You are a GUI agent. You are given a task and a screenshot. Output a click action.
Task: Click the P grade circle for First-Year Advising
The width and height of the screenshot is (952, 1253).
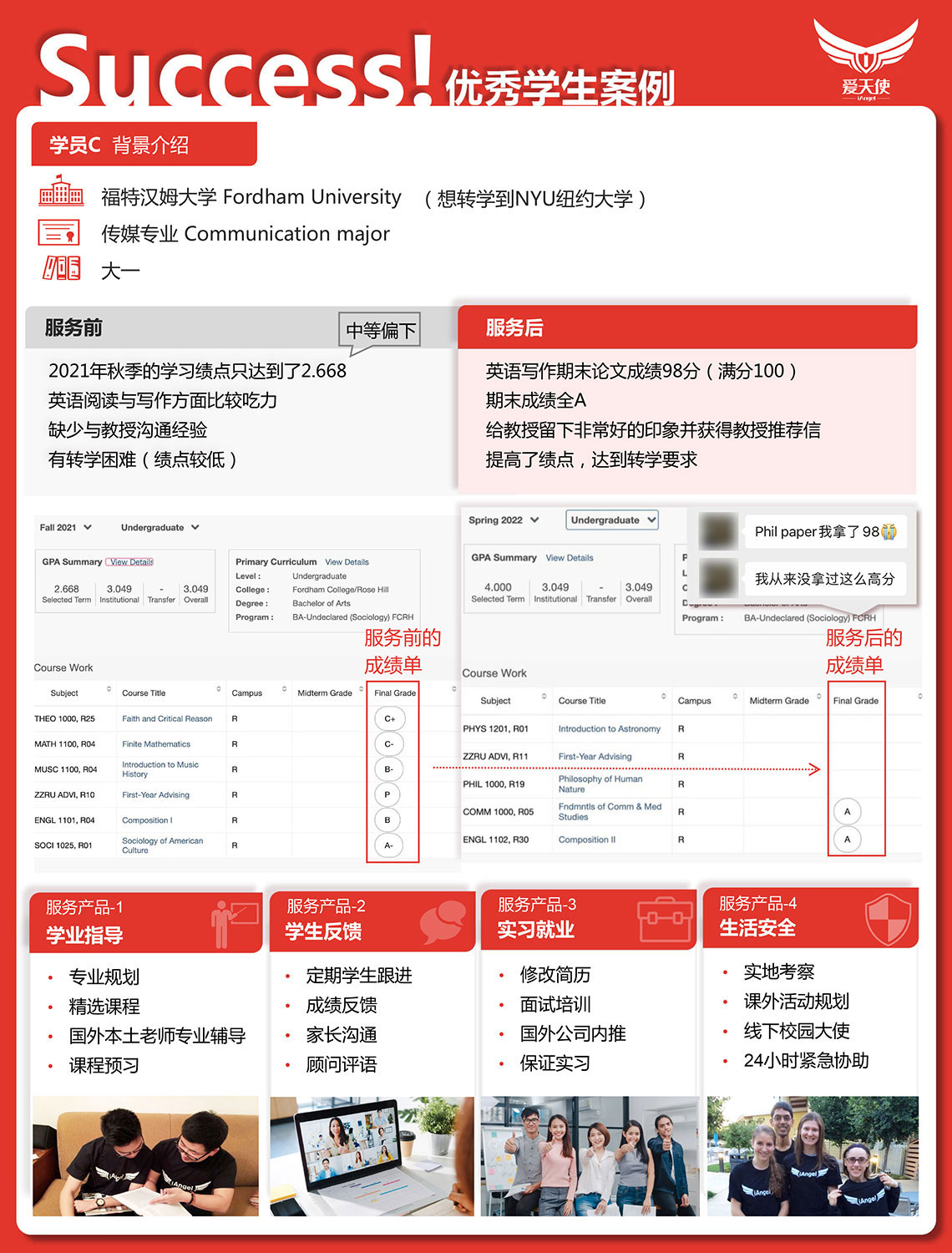[387, 794]
